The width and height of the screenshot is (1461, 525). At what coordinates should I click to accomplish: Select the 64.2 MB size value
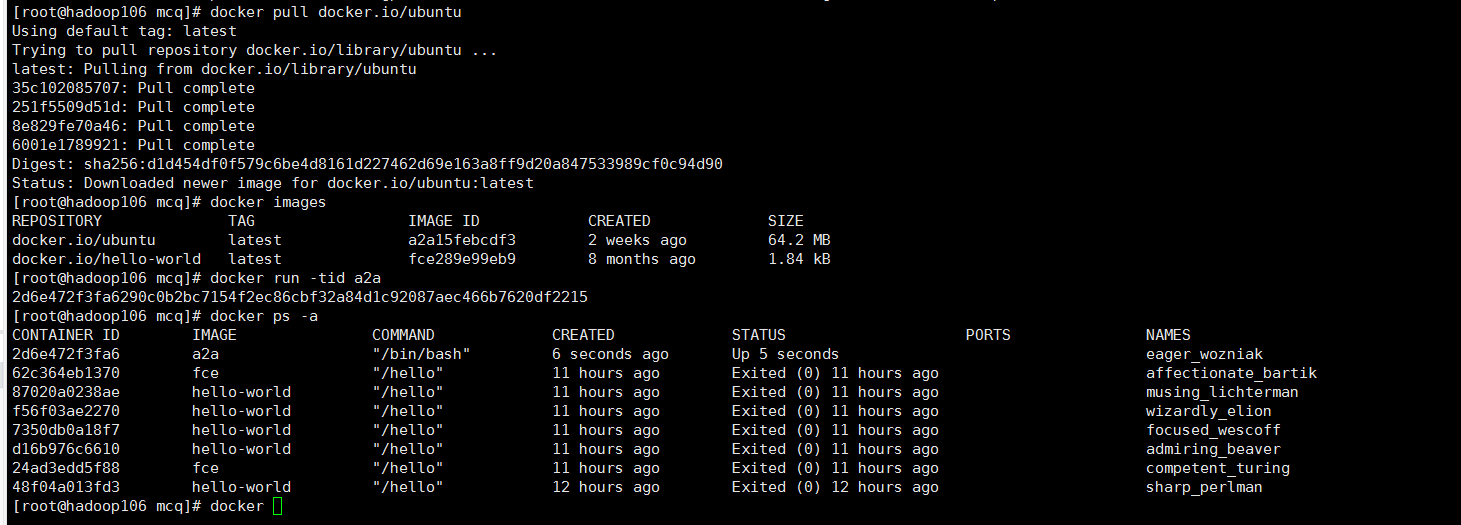(799, 240)
